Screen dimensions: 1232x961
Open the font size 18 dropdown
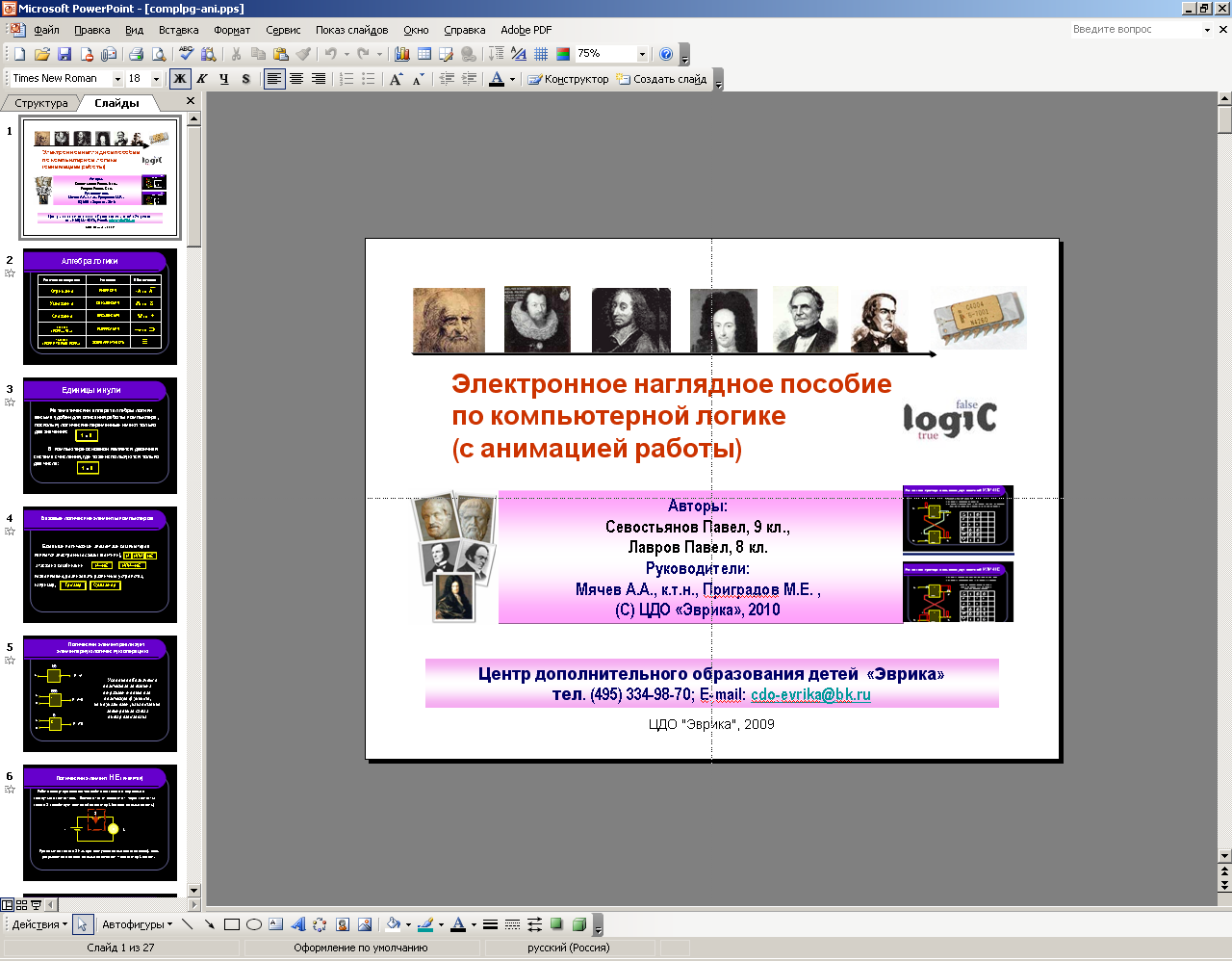tap(156, 79)
